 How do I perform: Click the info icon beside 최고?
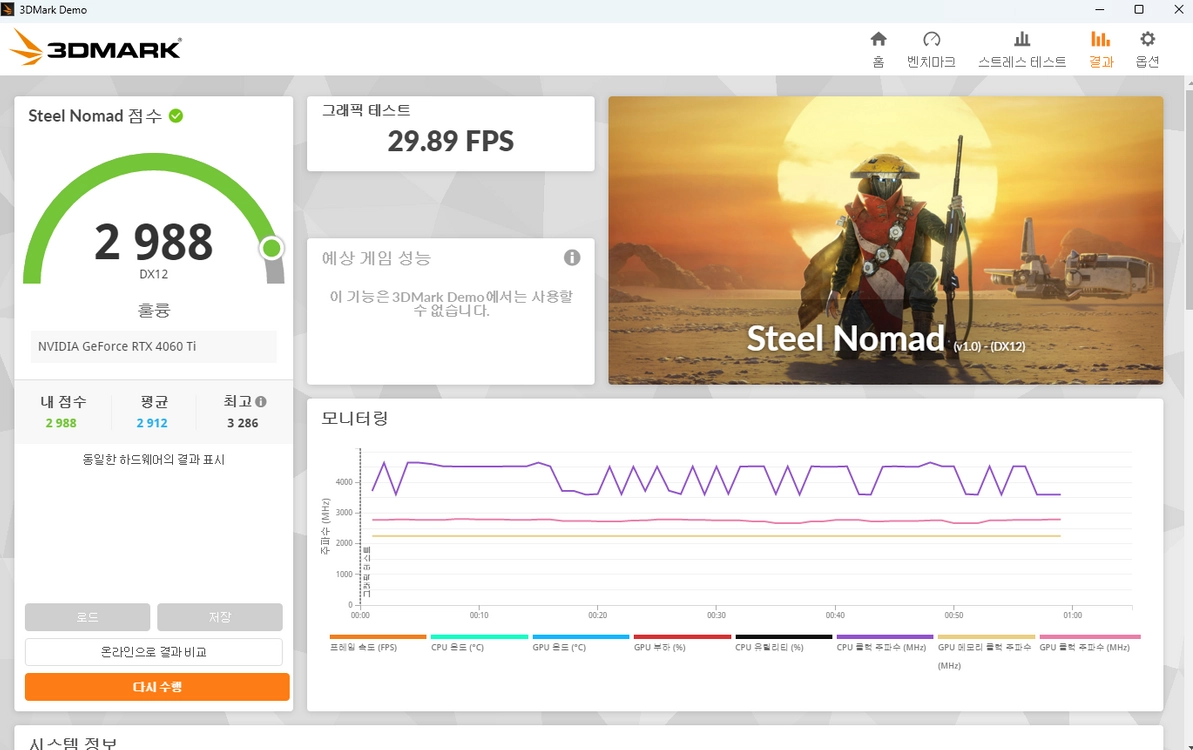[x=261, y=402]
